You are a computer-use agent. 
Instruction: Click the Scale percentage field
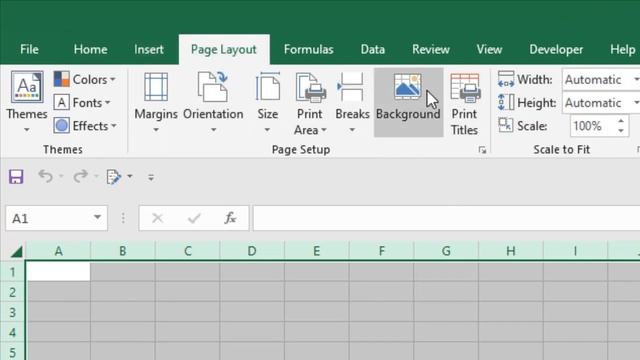[x=592, y=126]
